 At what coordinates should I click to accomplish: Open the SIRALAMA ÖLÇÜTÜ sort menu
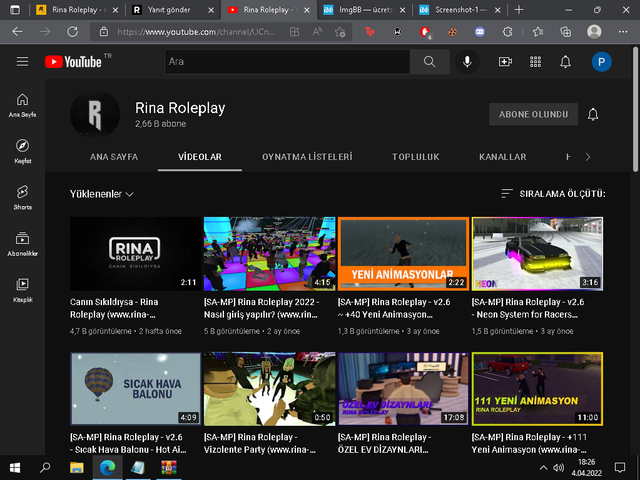tap(553, 193)
